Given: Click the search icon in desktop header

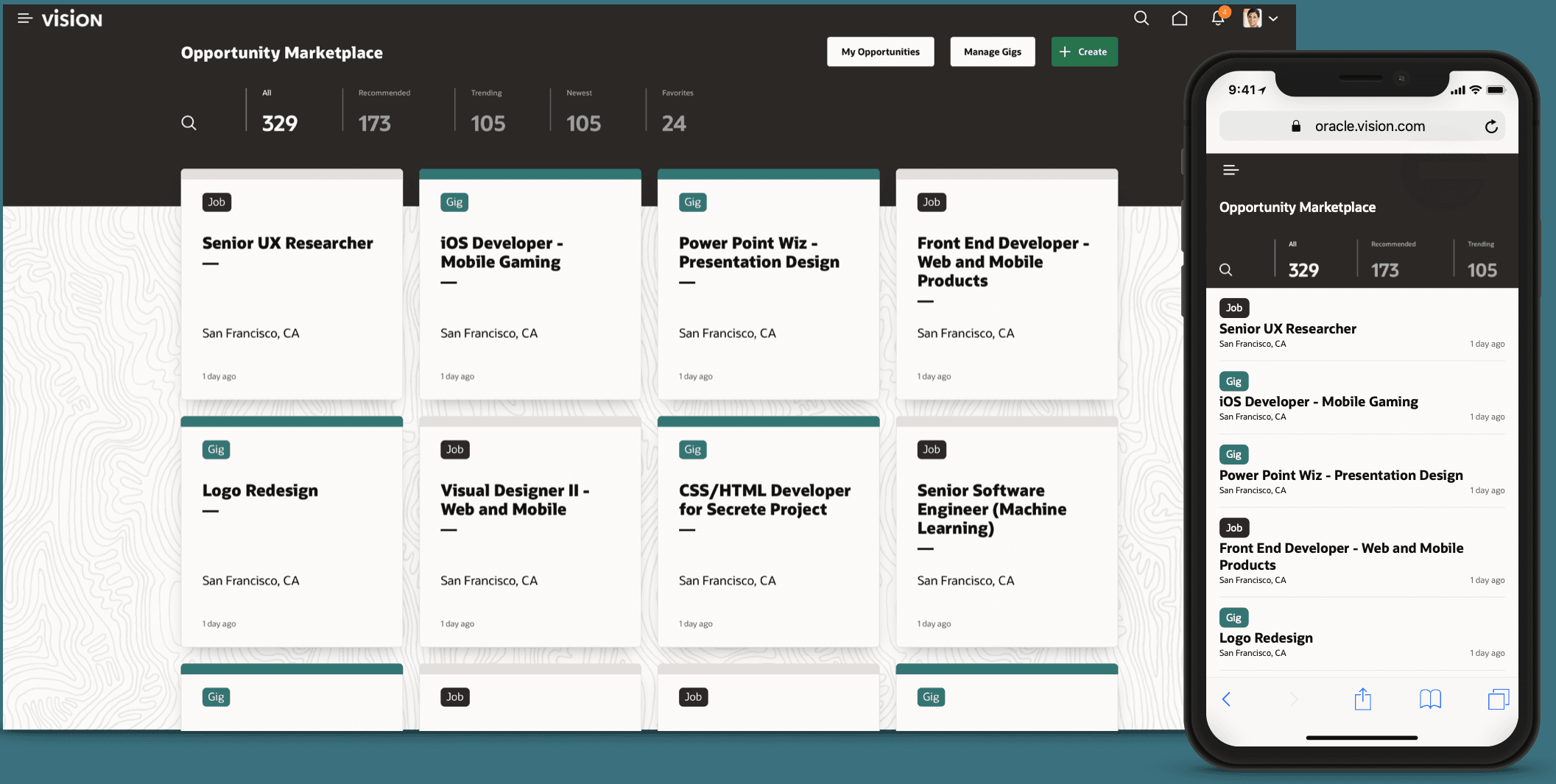Looking at the screenshot, I should [1141, 18].
